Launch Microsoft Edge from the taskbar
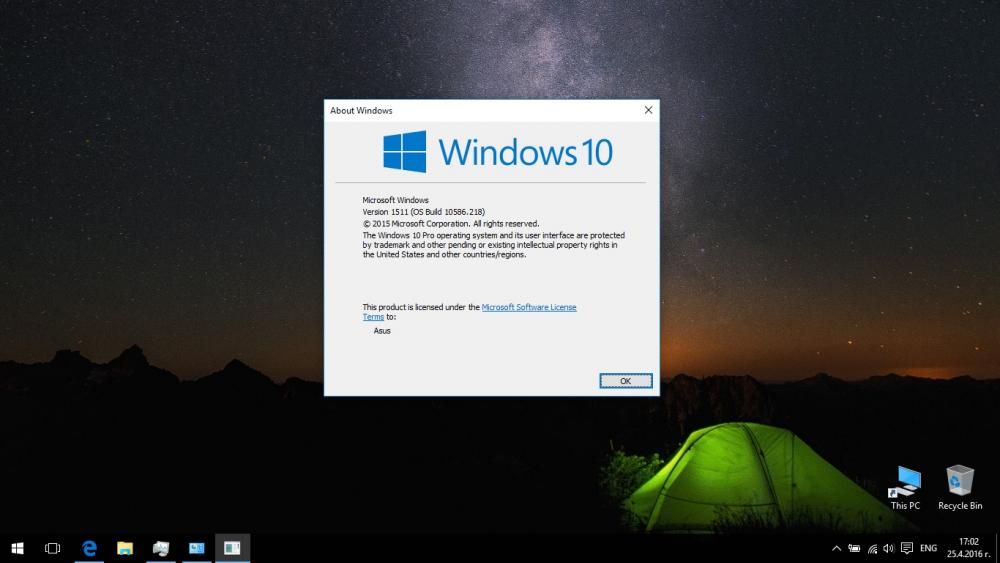 [89, 548]
